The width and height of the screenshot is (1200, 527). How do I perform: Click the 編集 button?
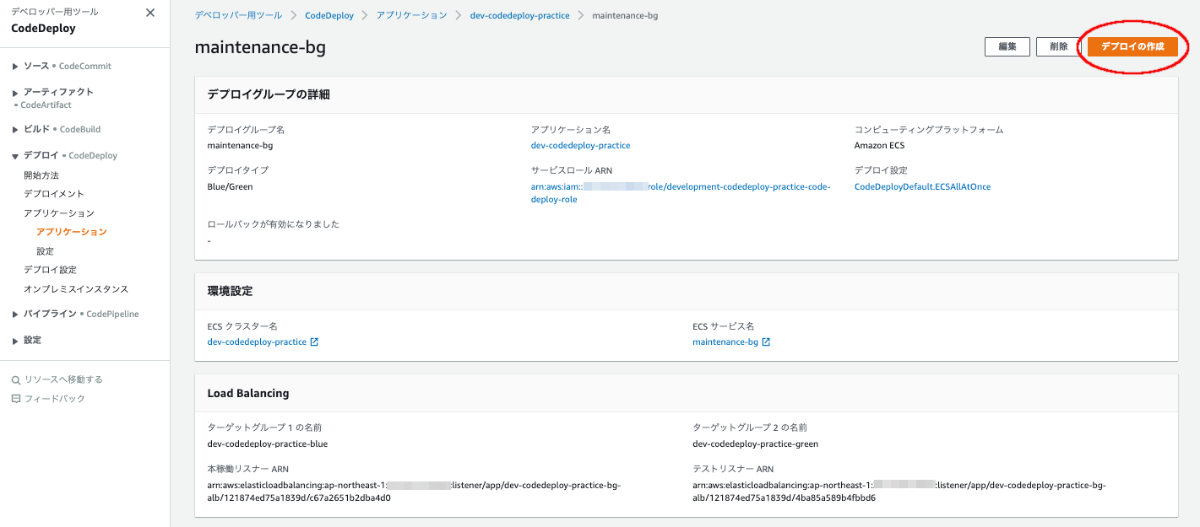pos(1007,46)
